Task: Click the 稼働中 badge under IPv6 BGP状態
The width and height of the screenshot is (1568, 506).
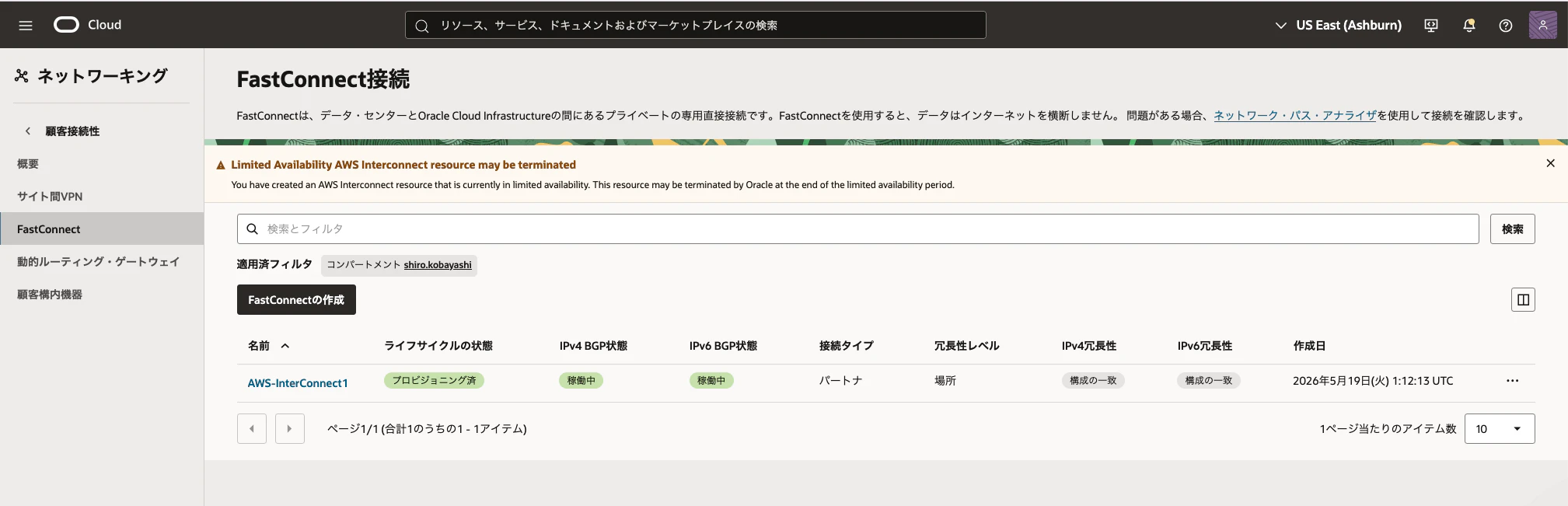Action: [x=711, y=380]
